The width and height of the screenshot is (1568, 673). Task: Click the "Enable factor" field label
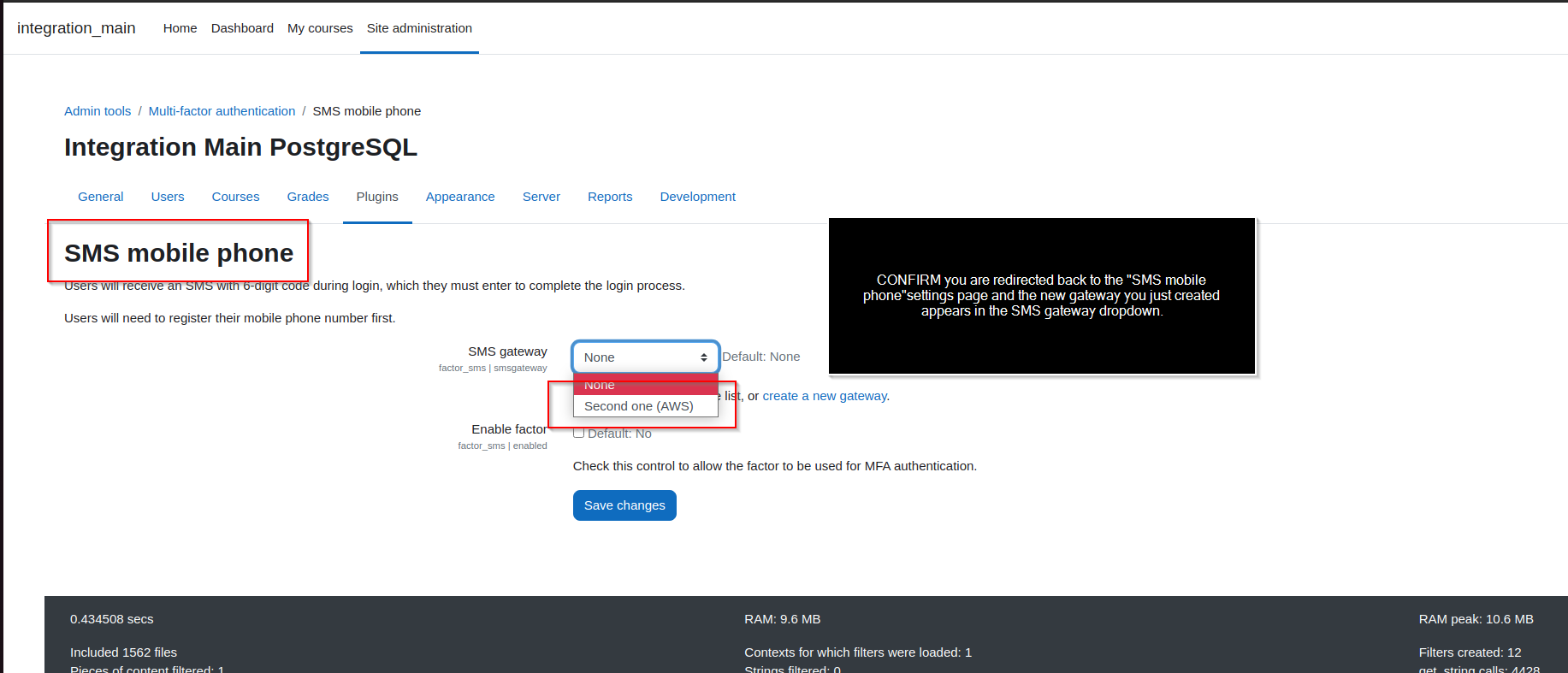pyautogui.click(x=509, y=429)
